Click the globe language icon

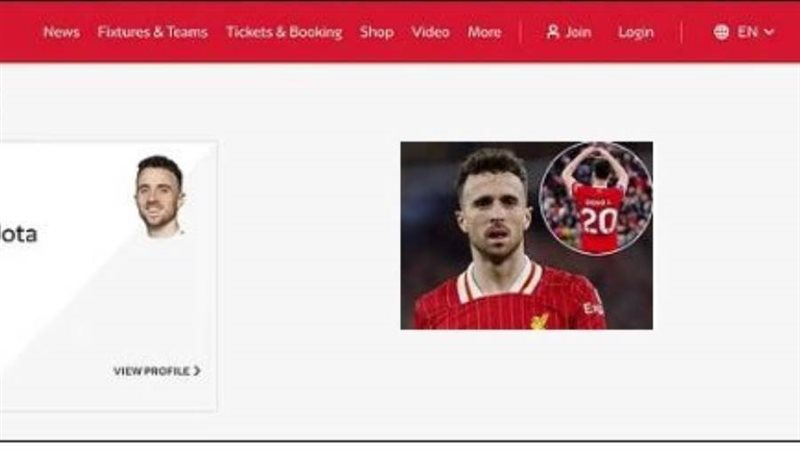tap(721, 32)
